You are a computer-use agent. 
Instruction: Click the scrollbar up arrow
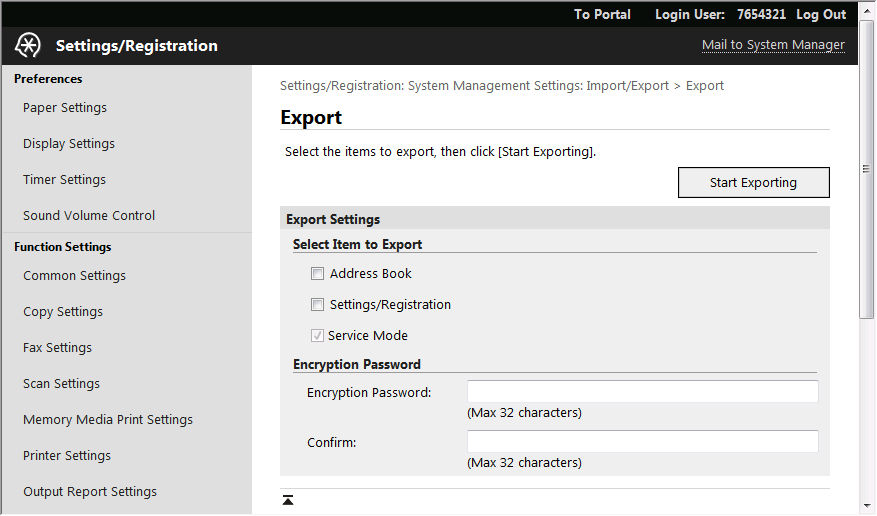coord(866,11)
